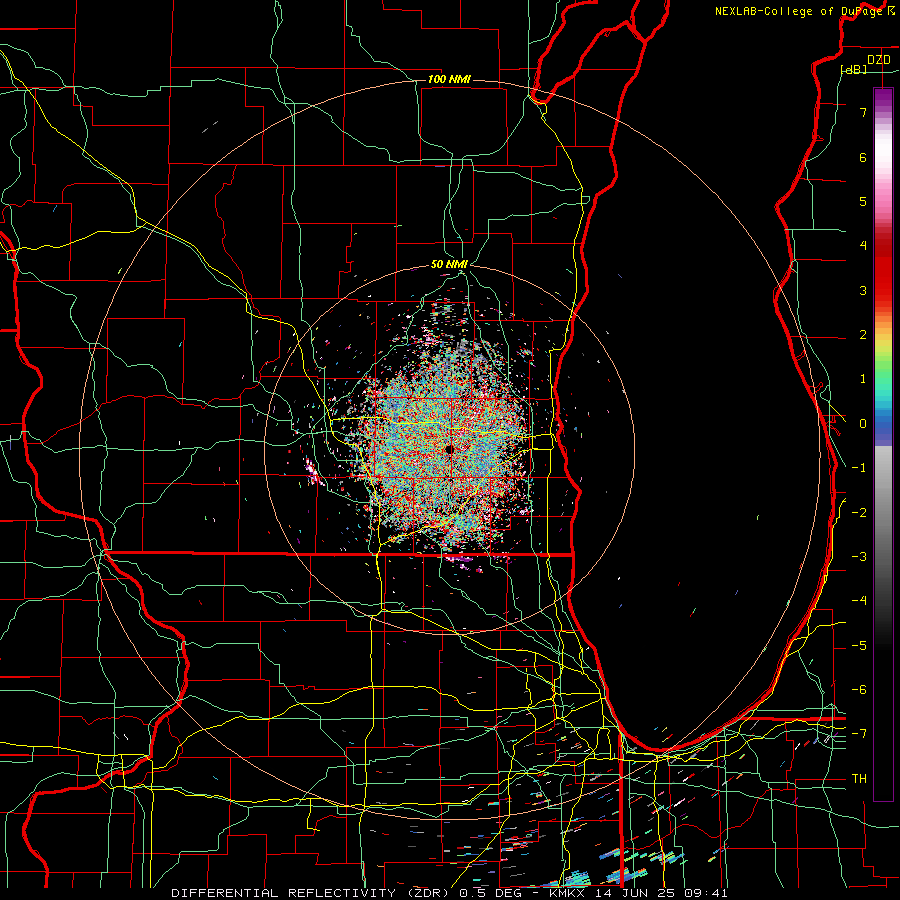Image resolution: width=900 pixels, height=900 pixels.
Task: Click the black radar site dot at center
Action: pos(449,449)
